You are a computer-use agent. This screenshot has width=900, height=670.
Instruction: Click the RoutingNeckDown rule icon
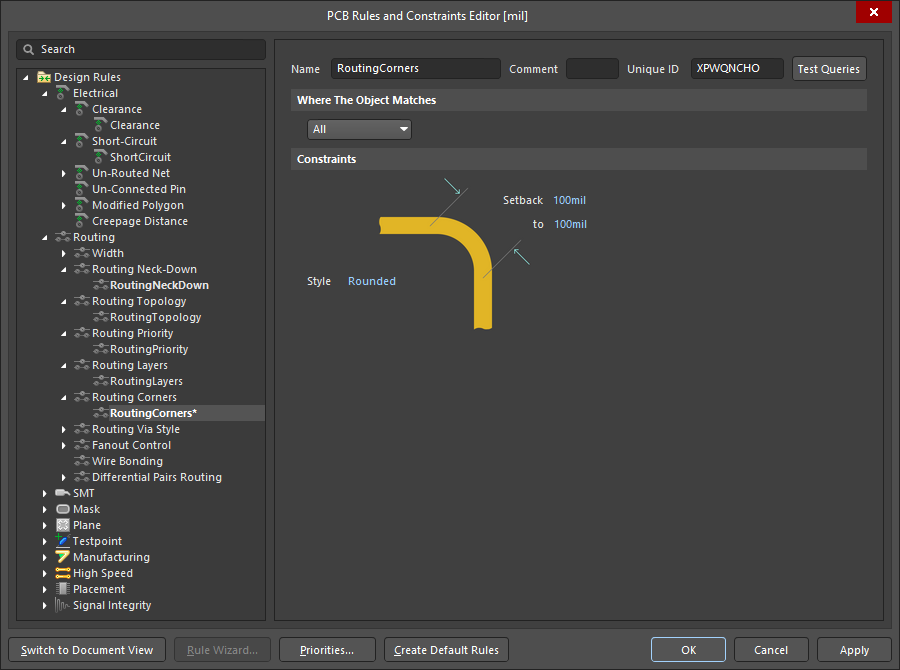[x=100, y=285]
